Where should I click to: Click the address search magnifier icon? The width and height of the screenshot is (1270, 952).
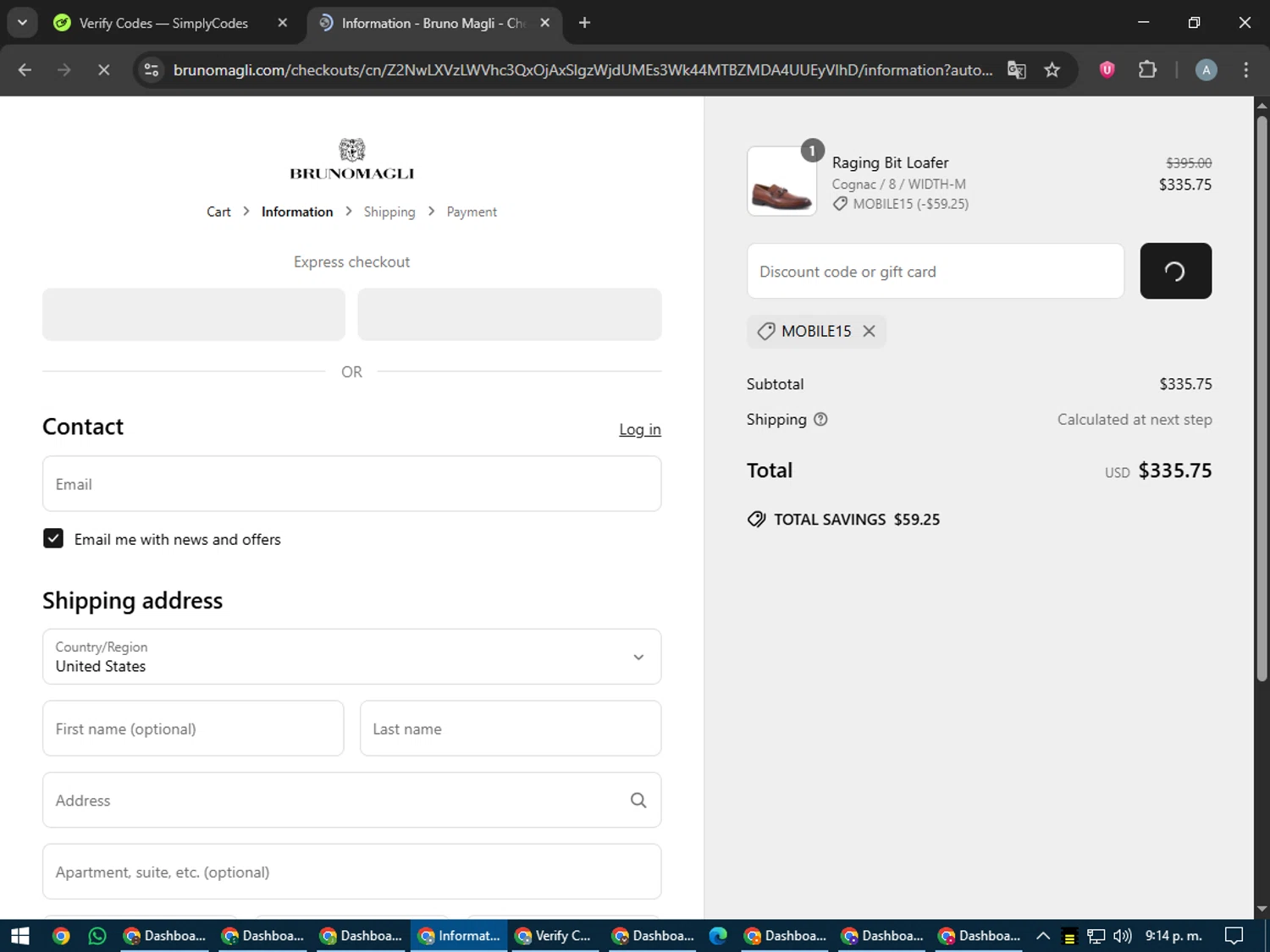tap(638, 800)
